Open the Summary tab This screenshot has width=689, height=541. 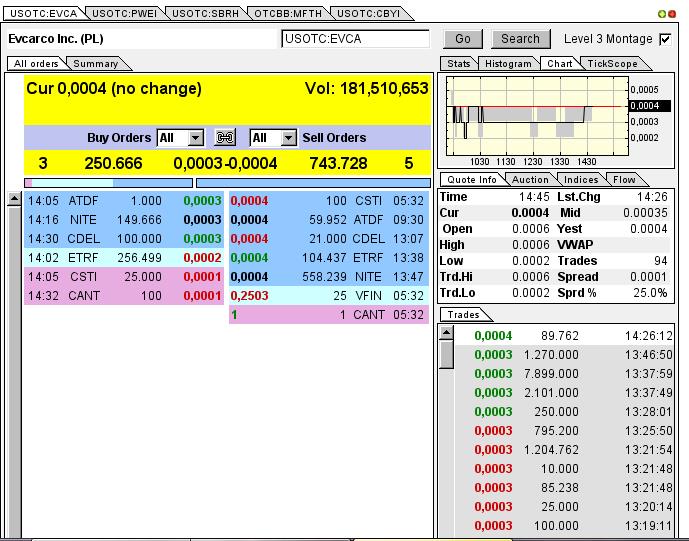click(x=95, y=64)
